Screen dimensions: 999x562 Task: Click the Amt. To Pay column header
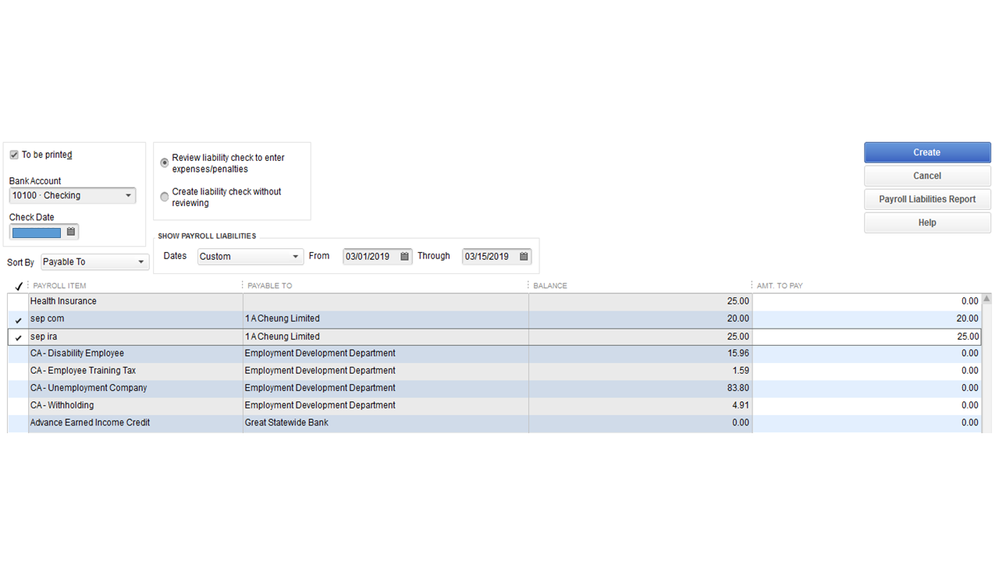tap(780, 286)
